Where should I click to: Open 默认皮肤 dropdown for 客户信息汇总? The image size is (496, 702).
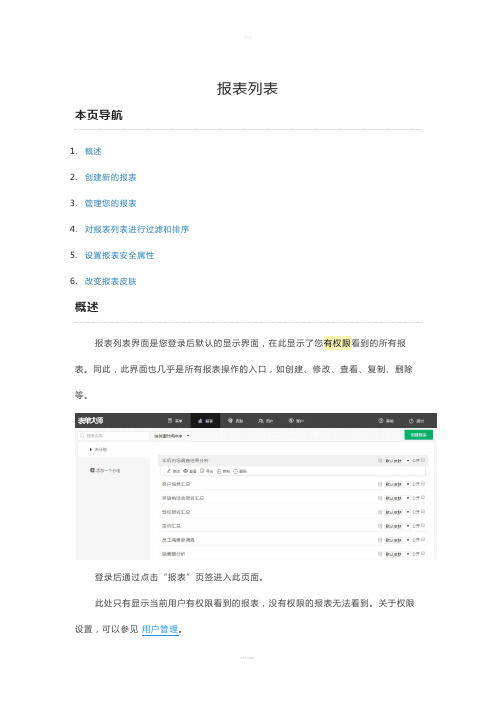pyautogui.click(x=397, y=484)
